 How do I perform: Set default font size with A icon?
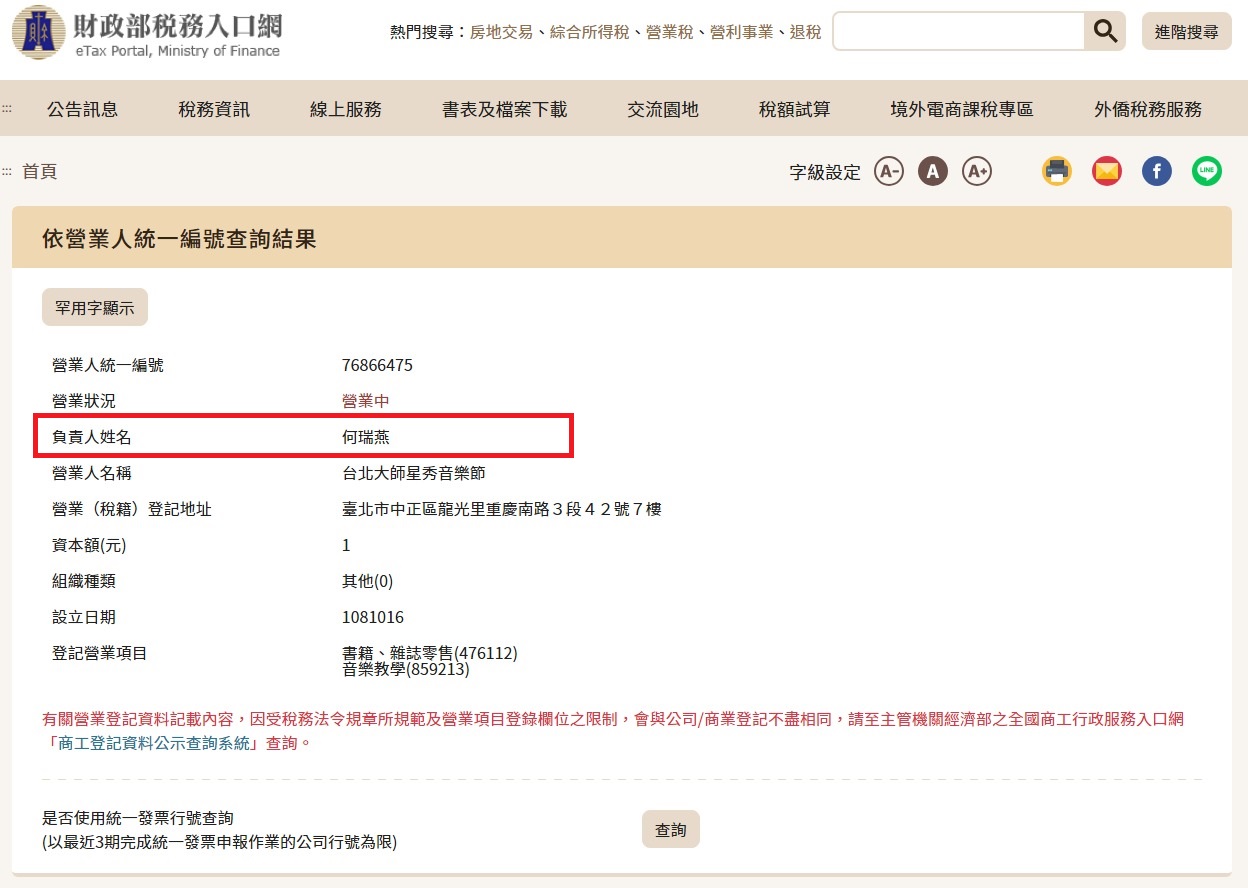932,171
